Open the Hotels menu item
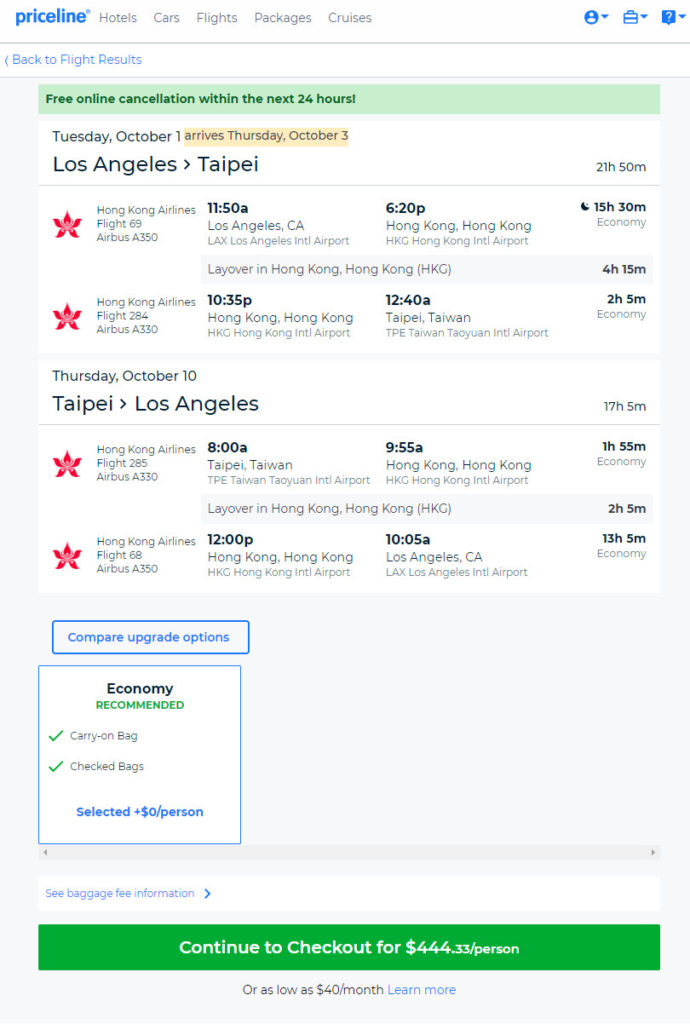The image size is (690, 1024). pyautogui.click(x=118, y=18)
